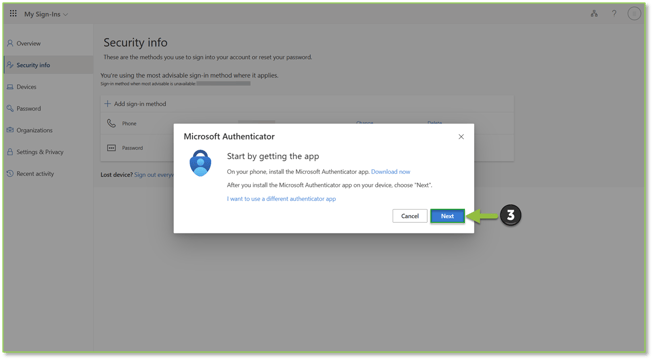This screenshot has width=653, height=360.
Task: Click the Next button in the dialog
Action: point(447,216)
